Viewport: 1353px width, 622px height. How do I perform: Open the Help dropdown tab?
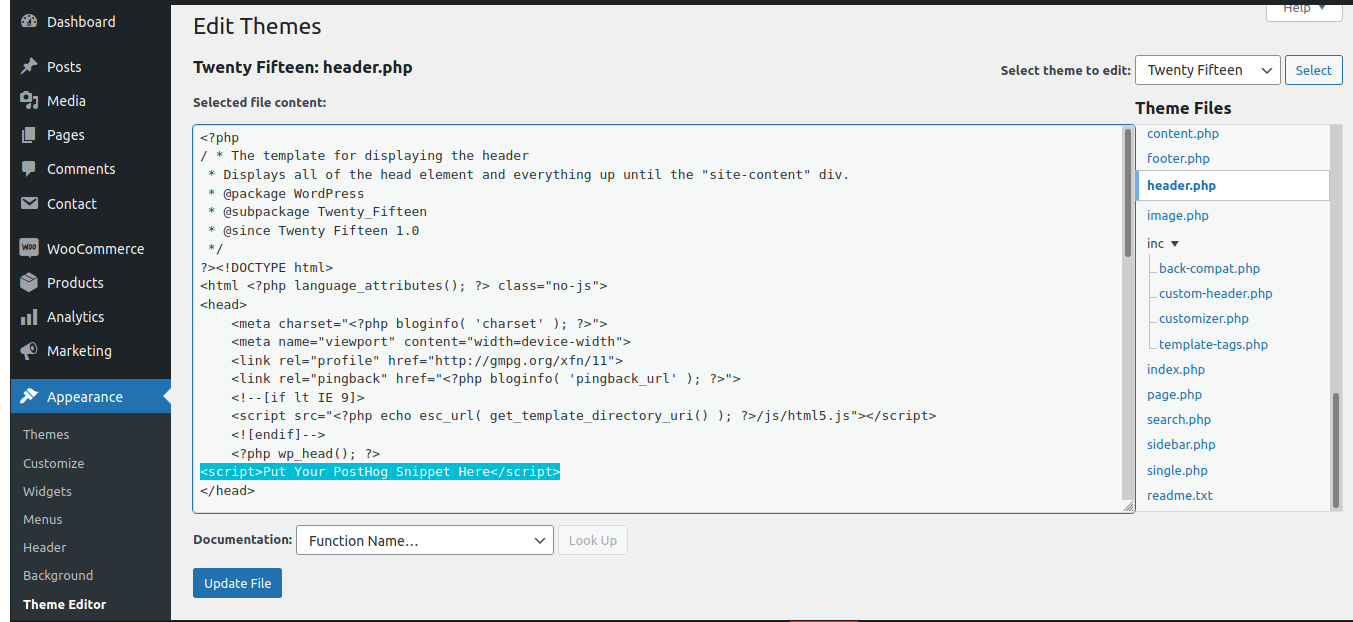pyautogui.click(x=1303, y=9)
